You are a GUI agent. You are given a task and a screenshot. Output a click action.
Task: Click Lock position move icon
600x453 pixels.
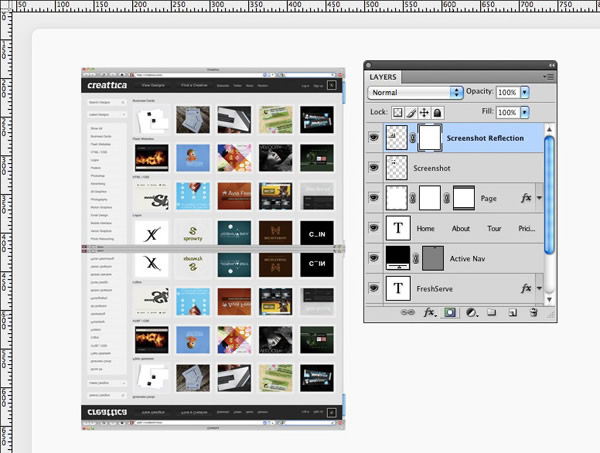(424, 112)
